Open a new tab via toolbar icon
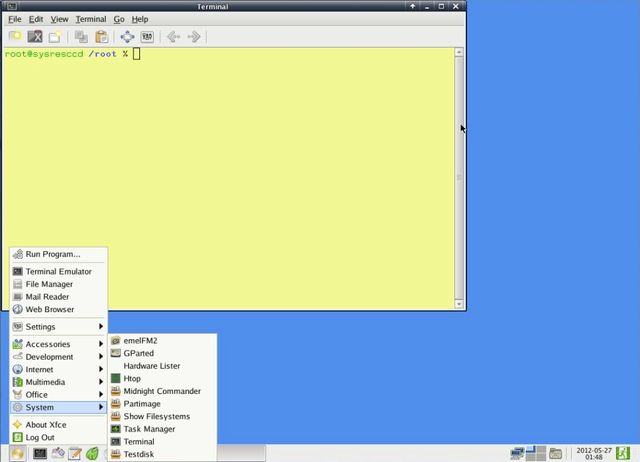640x462 pixels. click(x=15, y=37)
